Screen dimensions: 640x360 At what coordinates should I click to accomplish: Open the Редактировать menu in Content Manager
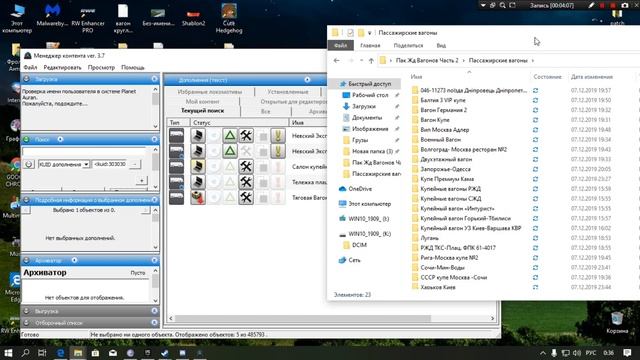point(62,67)
